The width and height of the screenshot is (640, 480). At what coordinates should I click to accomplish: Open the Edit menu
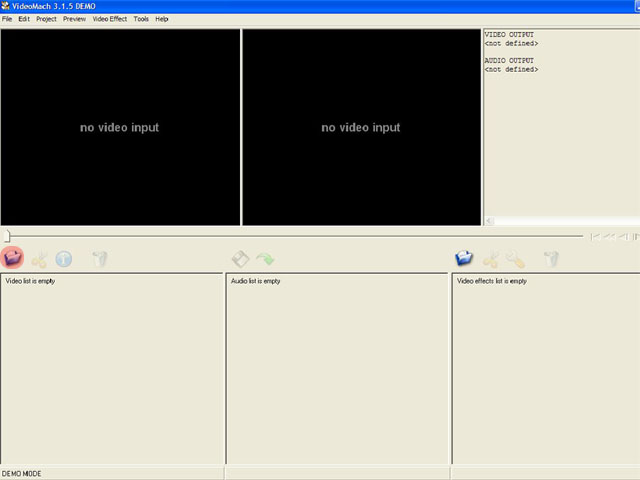(x=24, y=19)
